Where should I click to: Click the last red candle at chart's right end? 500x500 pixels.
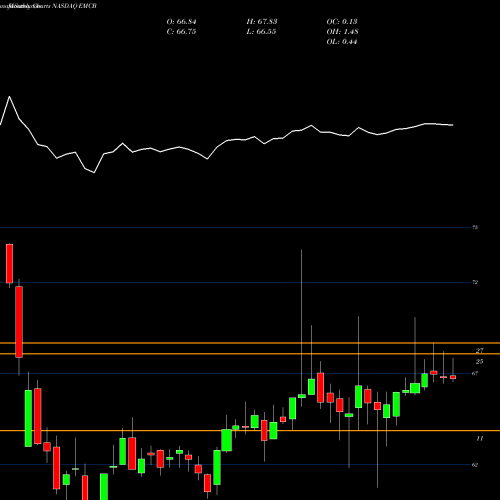point(453,377)
